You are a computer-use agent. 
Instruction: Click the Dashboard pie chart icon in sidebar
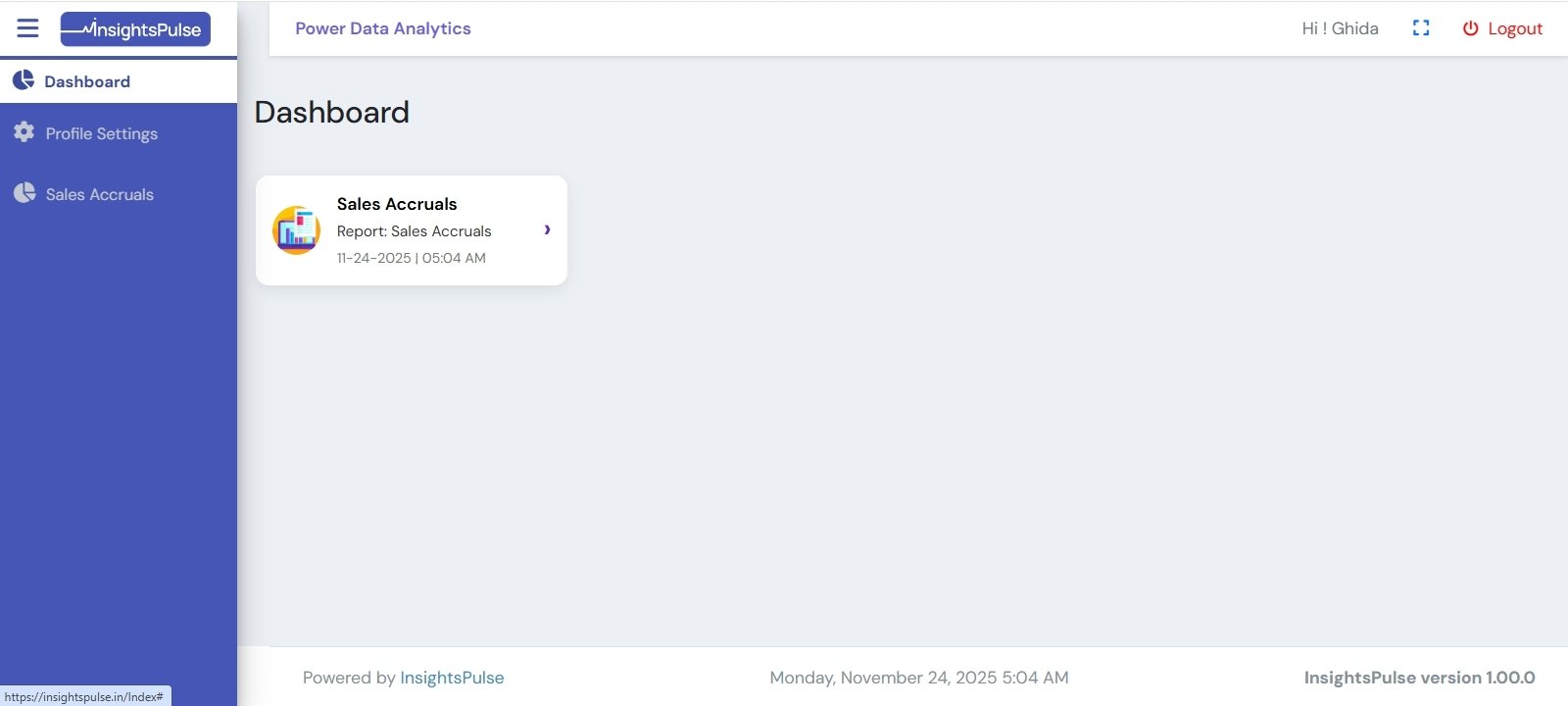point(24,80)
